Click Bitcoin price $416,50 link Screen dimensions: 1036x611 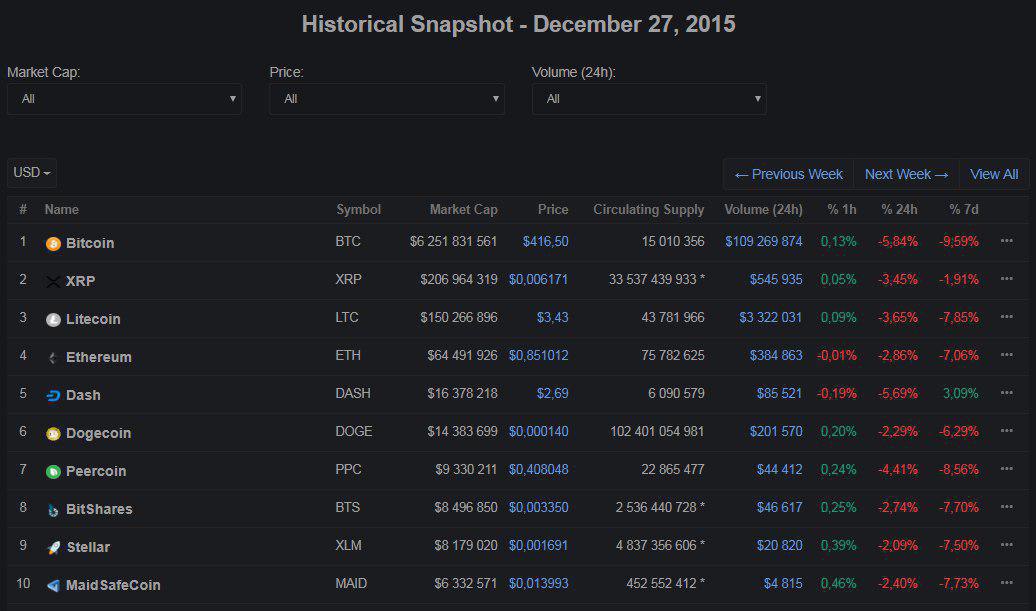click(545, 242)
